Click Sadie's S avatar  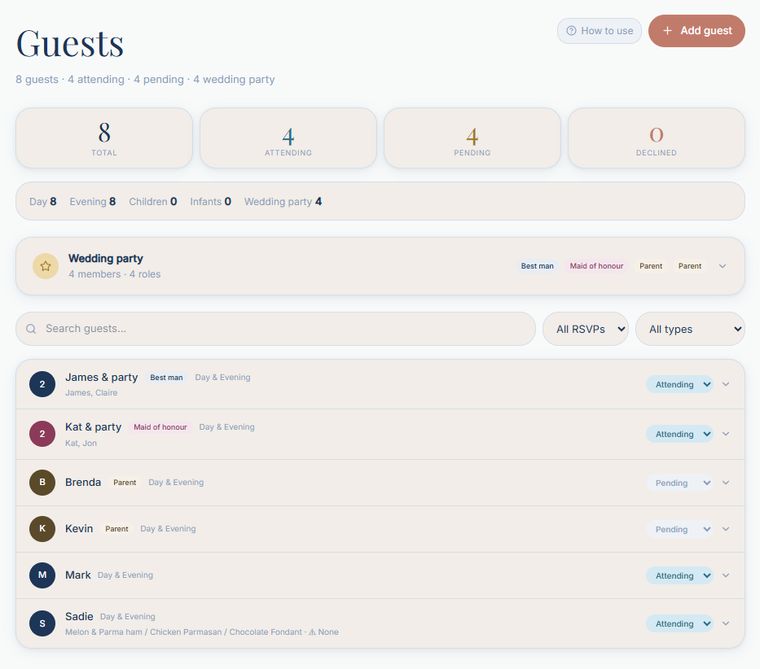(42, 623)
